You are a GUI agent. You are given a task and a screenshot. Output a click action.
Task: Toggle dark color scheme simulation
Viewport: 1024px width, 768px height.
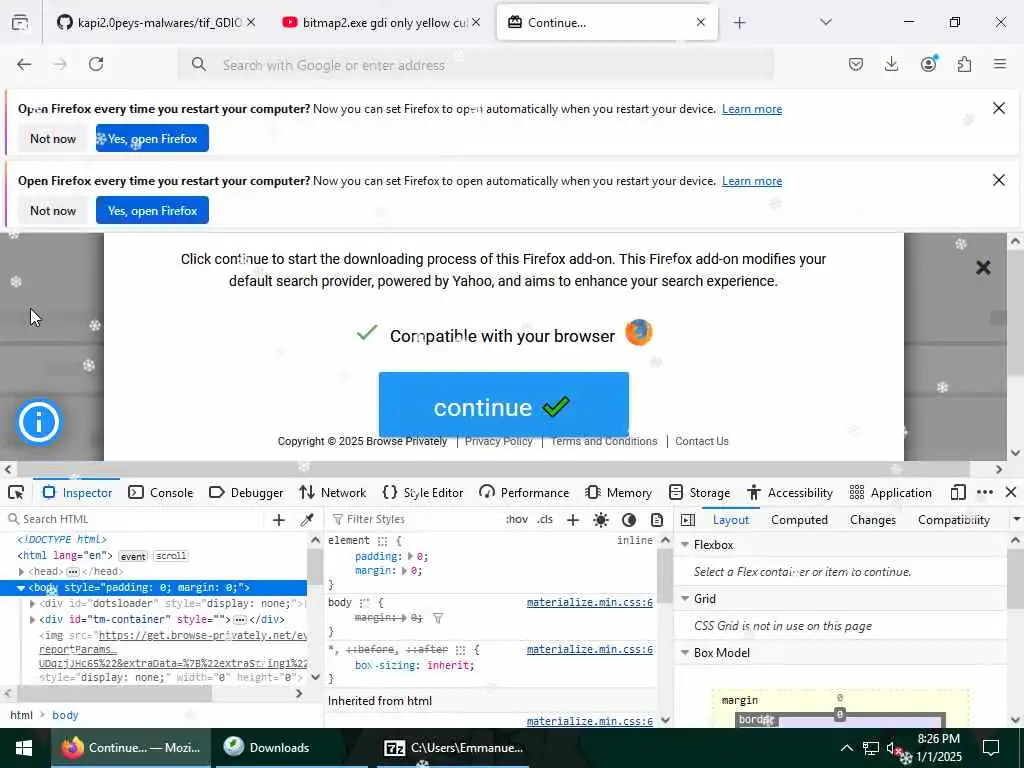coord(629,520)
